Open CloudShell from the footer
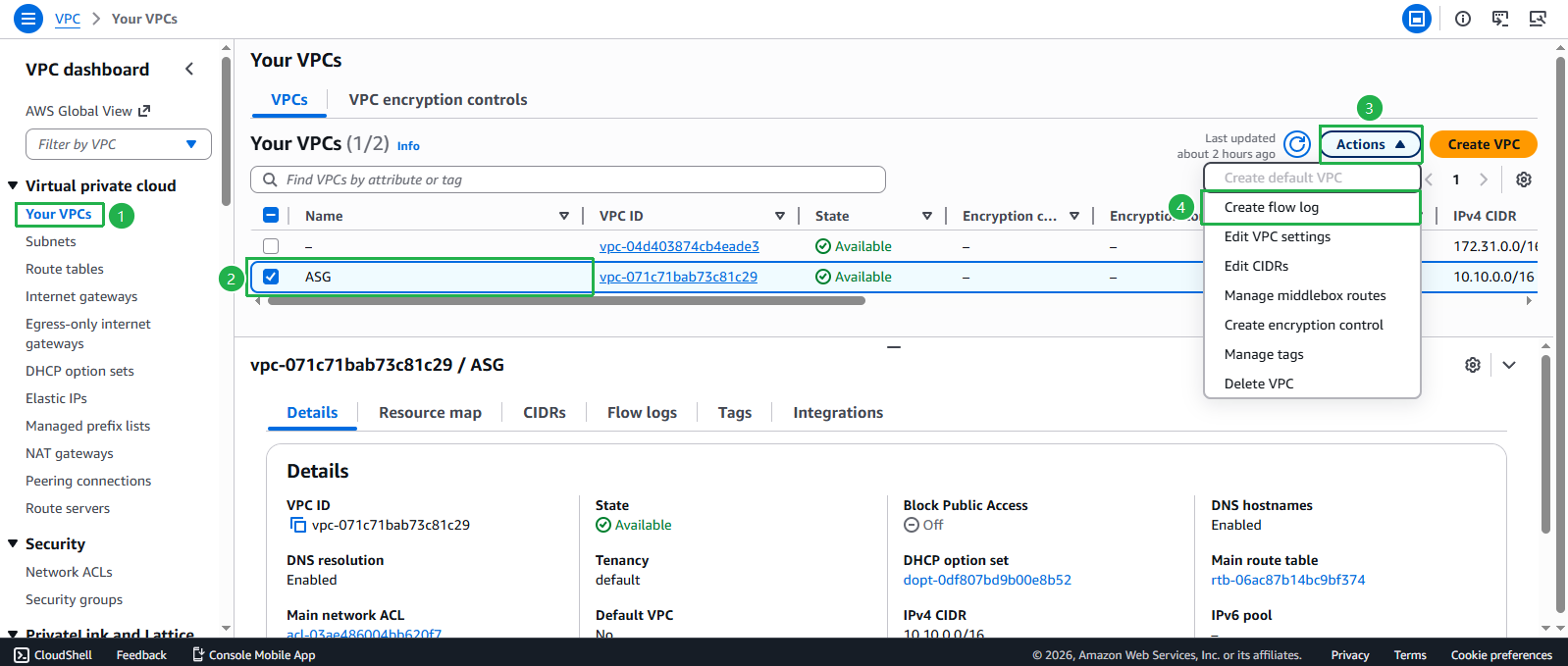The width and height of the screenshot is (1568, 666). pyautogui.click(x=53, y=654)
